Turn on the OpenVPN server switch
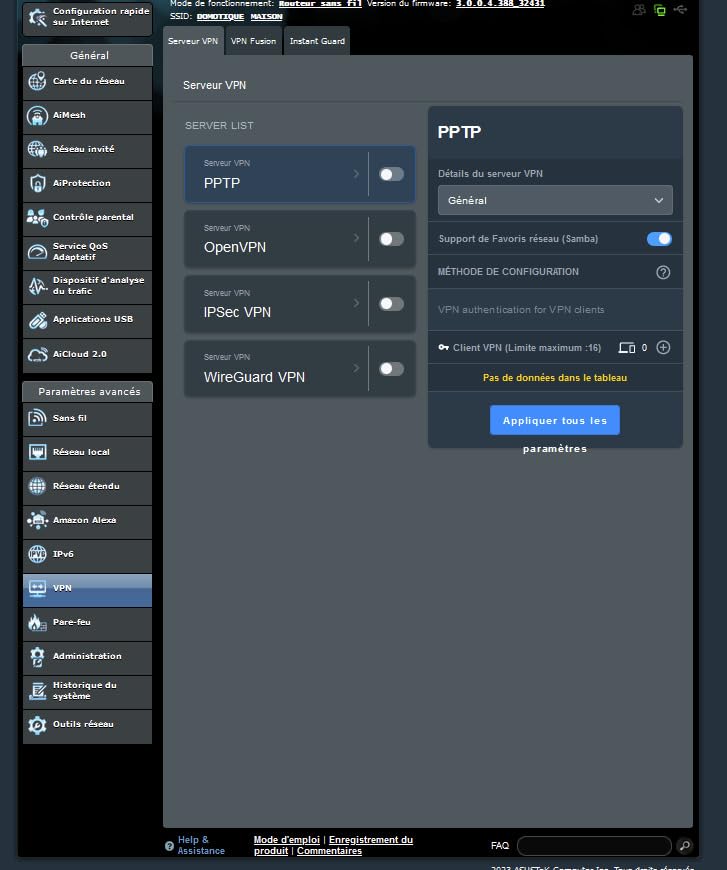This screenshot has width=727, height=870. click(x=391, y=239)
